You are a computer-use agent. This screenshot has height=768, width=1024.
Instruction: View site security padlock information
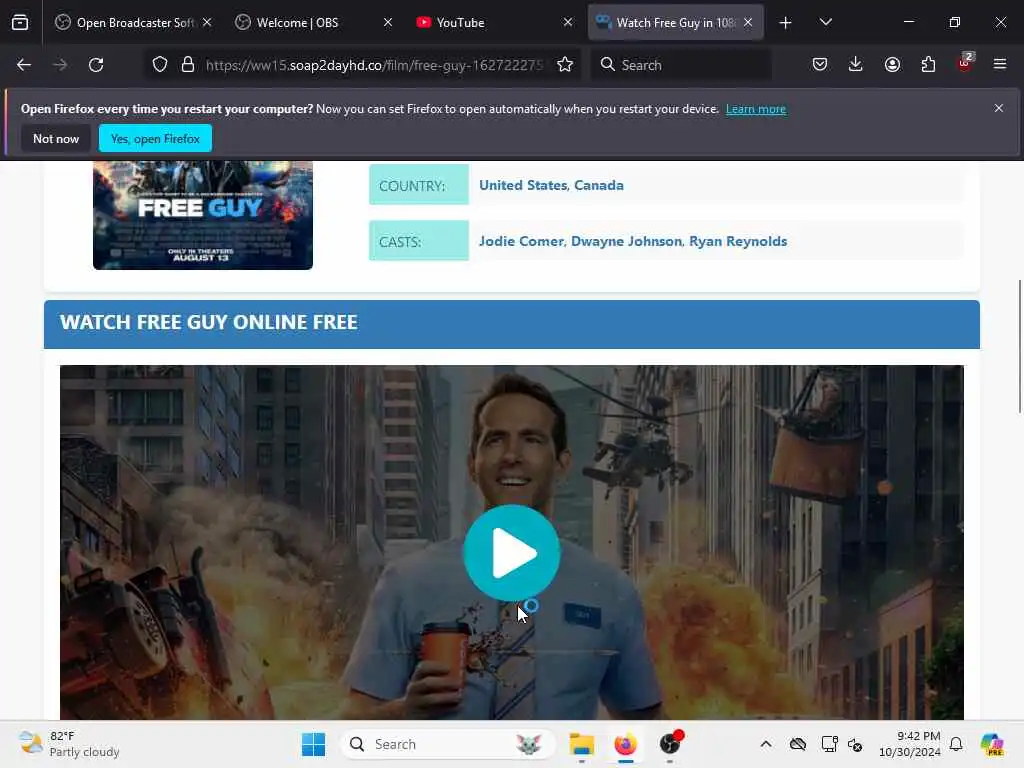click(188, 65)
